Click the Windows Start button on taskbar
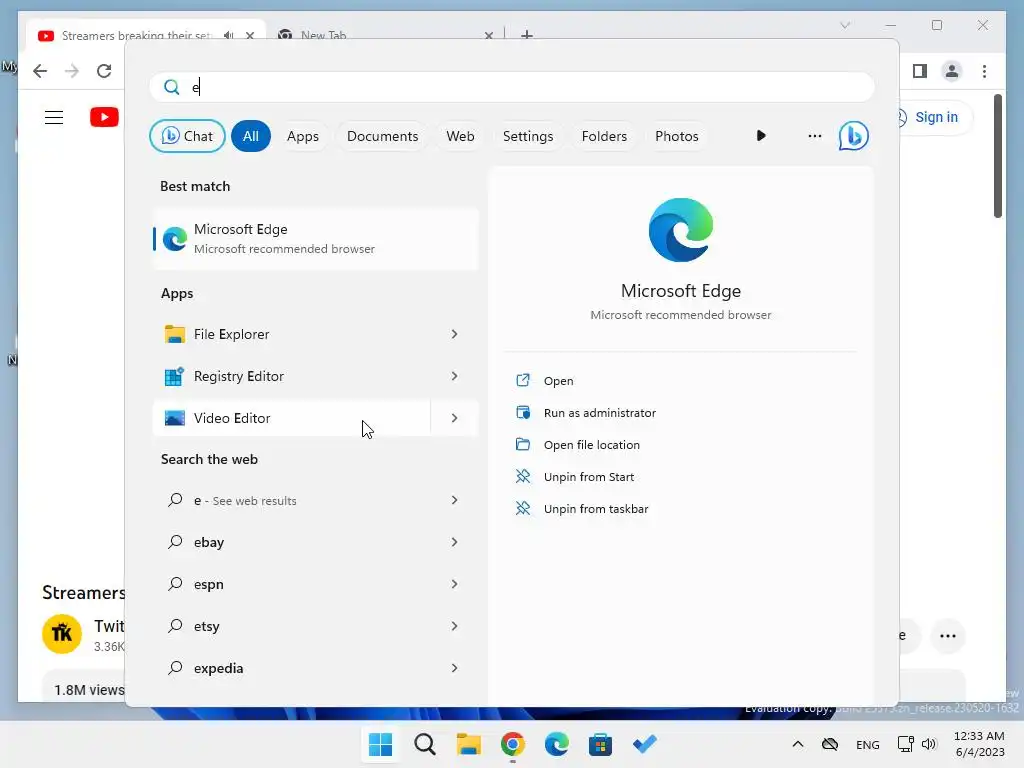Image resolution: width=1024 pixels, height=768 pixels. [x=380, y=744]
